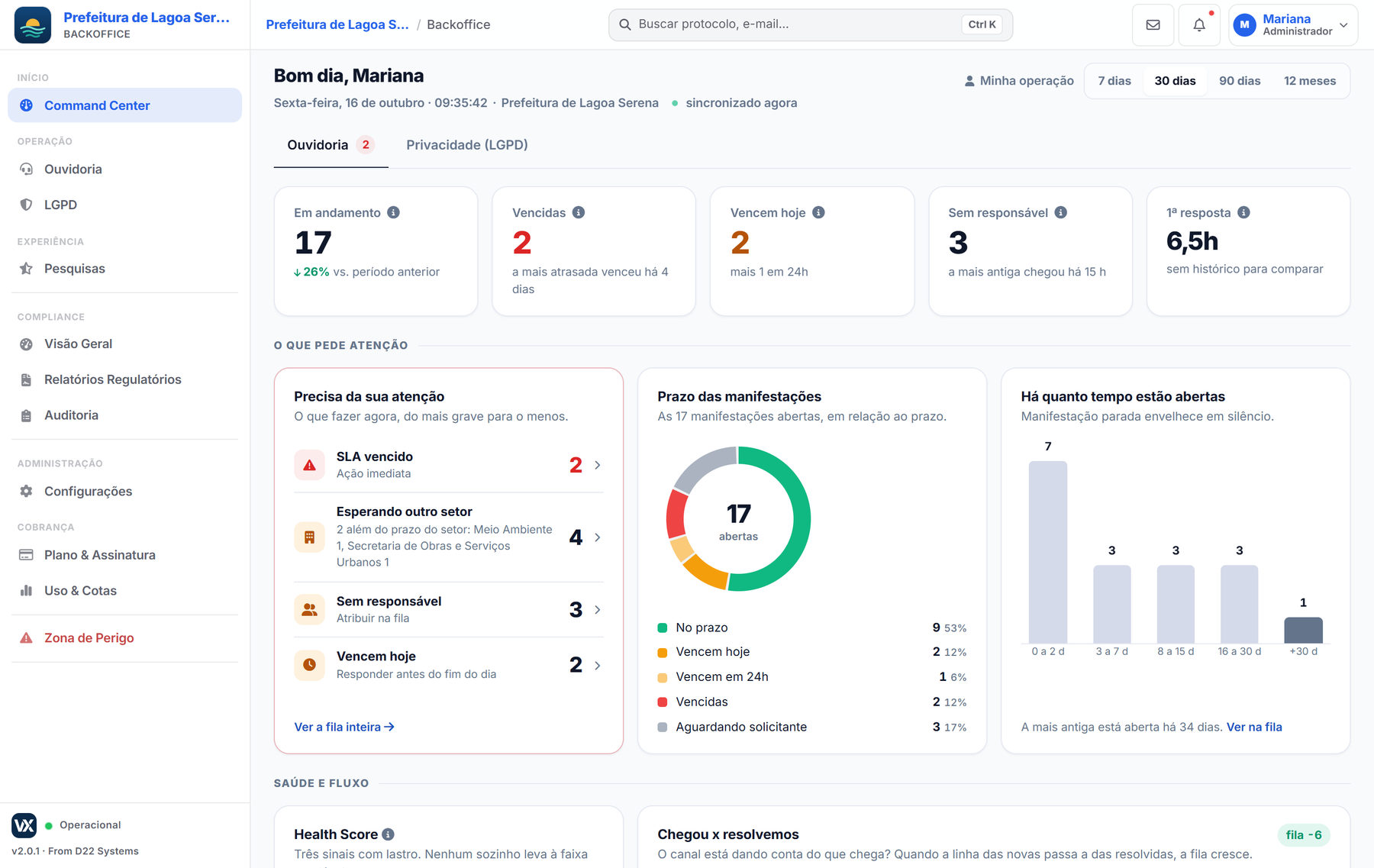The width and height of the screenshot is (1374, 868).
Task: Click the Prefeitura de Lagoa S... breadcrumb
Action: tap(337, 24)
